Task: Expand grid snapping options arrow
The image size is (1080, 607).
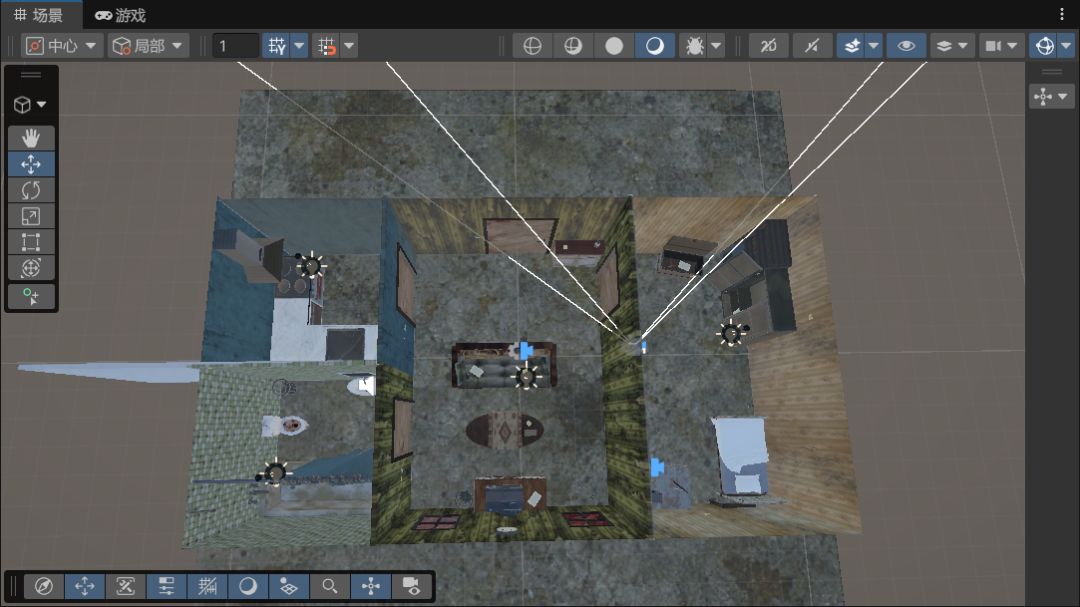Action: (x=349, y=46)
